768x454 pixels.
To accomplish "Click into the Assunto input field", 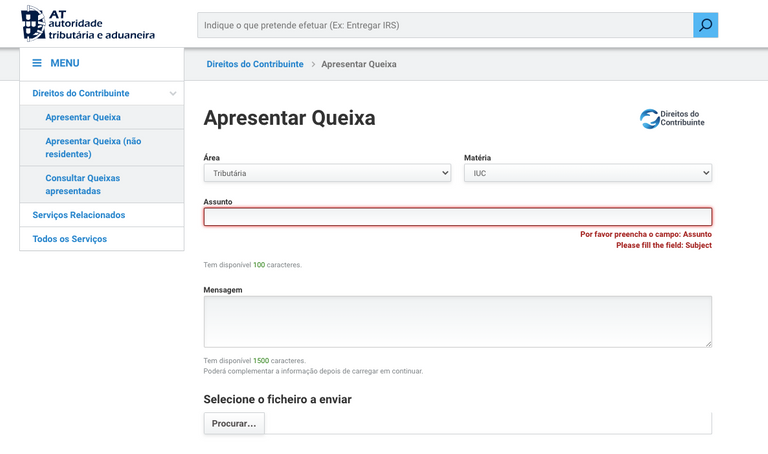I will [x=457, y=217].
